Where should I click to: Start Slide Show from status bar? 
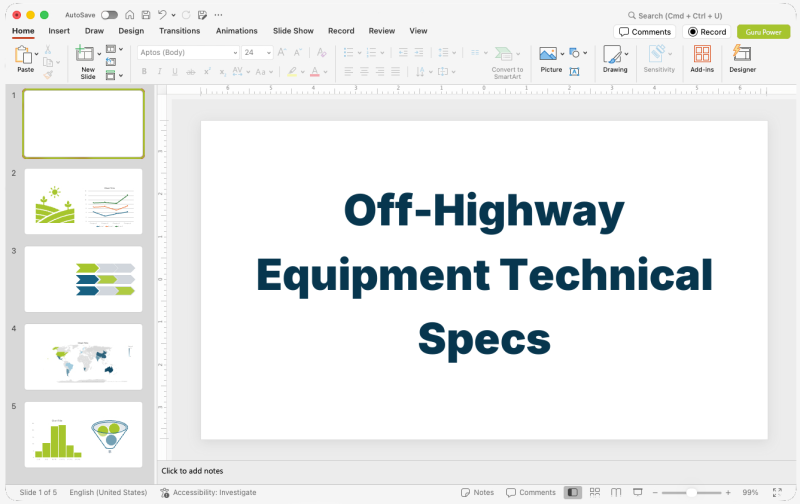click(637, 492)
